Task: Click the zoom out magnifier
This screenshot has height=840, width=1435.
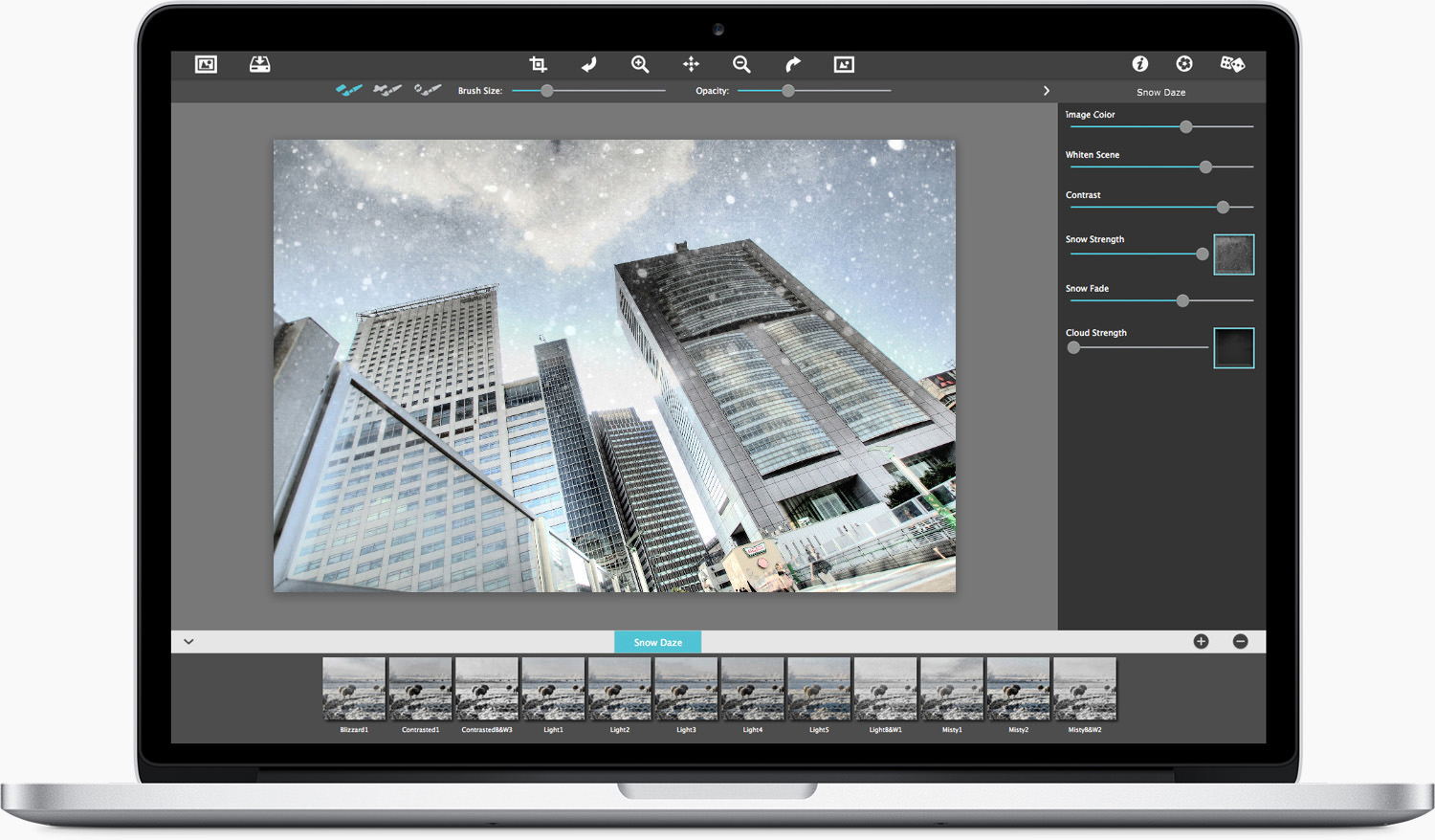Action: 741,64
